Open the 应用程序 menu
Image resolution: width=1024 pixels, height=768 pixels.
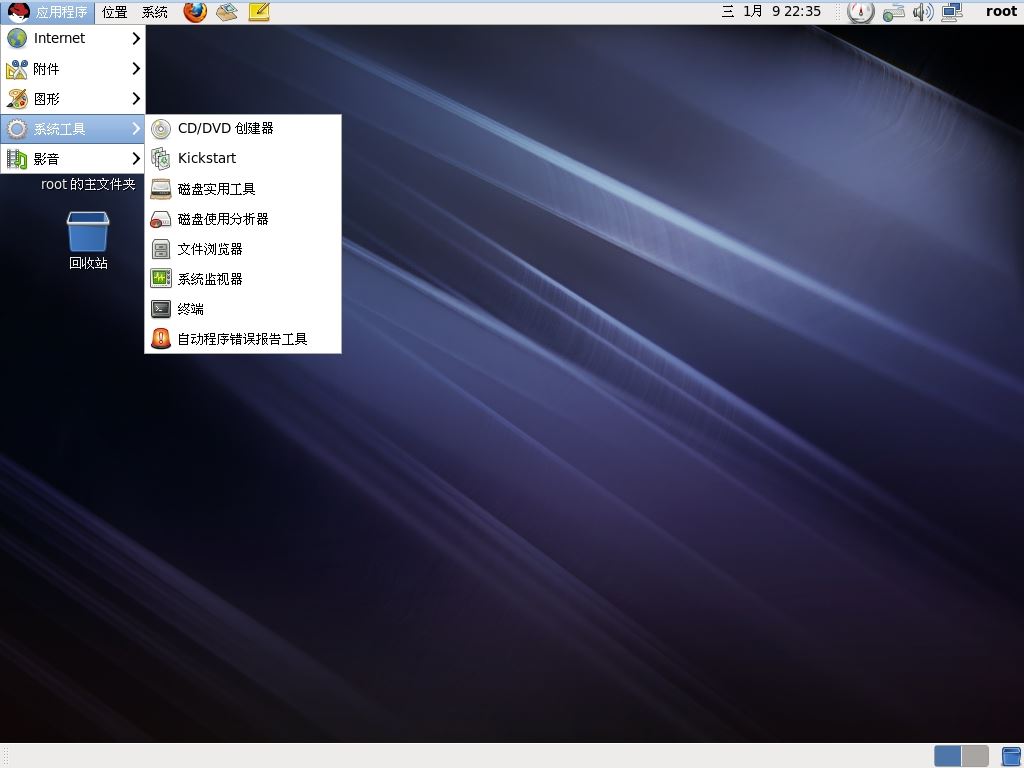point(48,12)
